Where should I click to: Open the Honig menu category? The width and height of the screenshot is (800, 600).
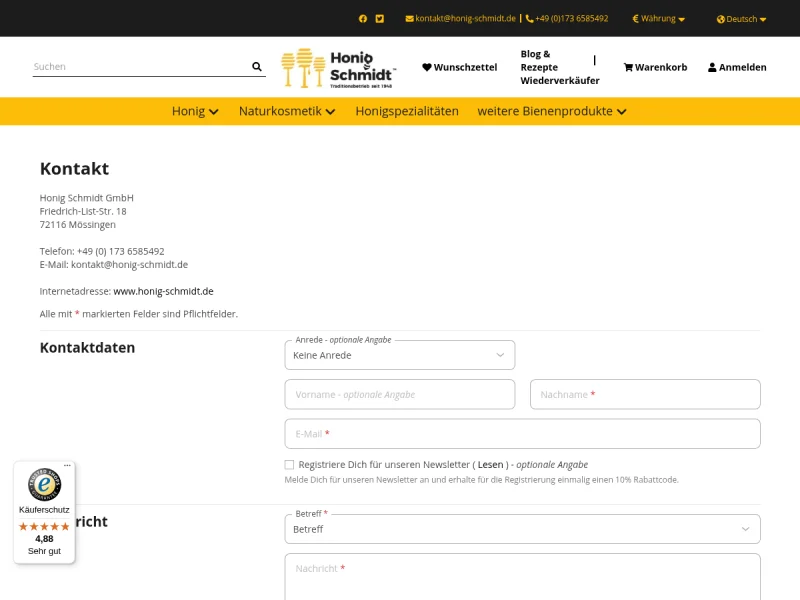(x=195, y=111)
